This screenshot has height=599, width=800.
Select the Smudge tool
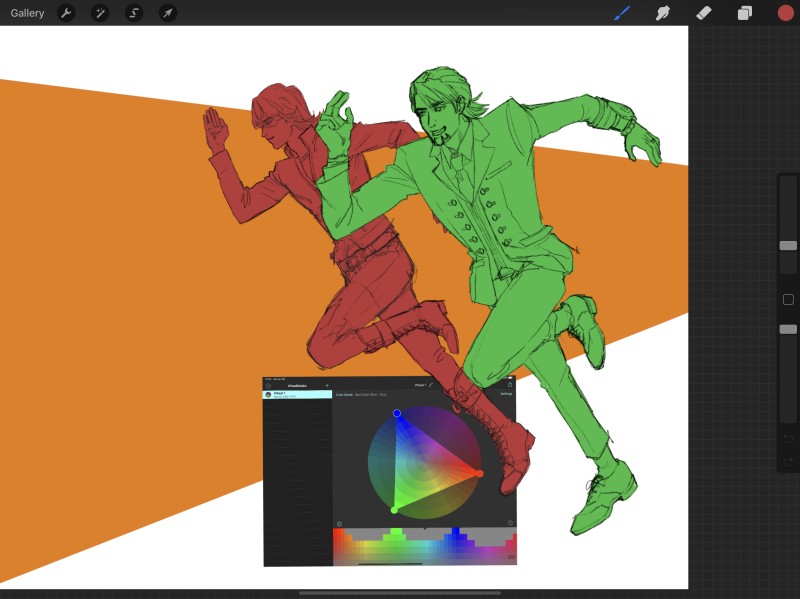tap(662, 13)
